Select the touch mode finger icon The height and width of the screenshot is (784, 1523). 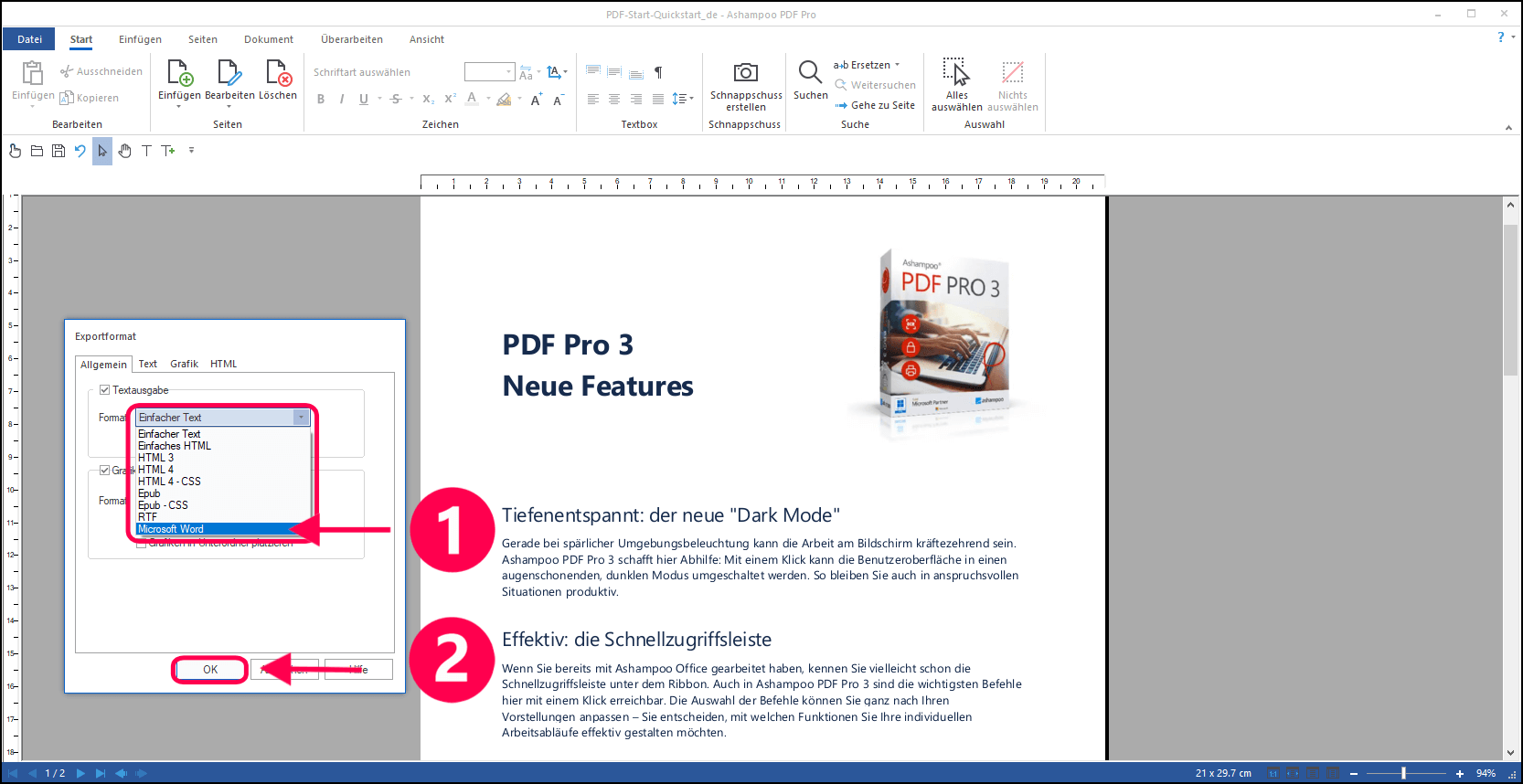[15, 151]
